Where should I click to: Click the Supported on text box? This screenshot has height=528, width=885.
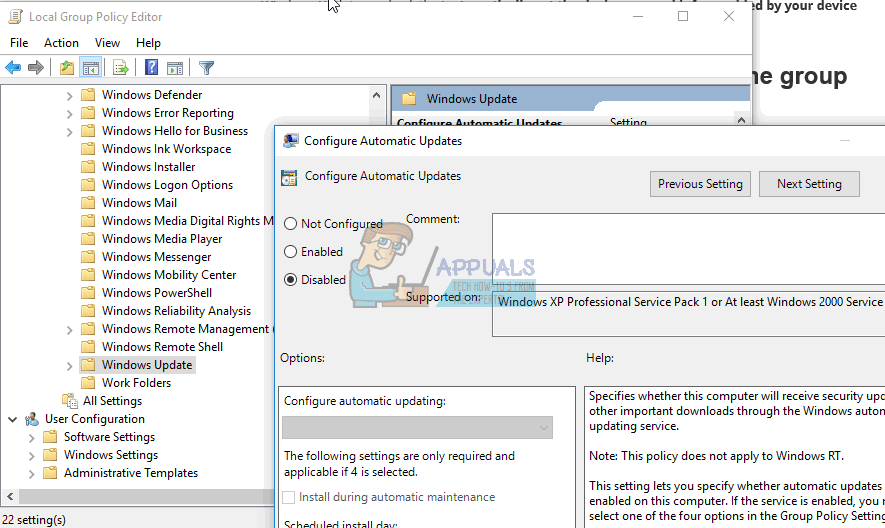689,314
